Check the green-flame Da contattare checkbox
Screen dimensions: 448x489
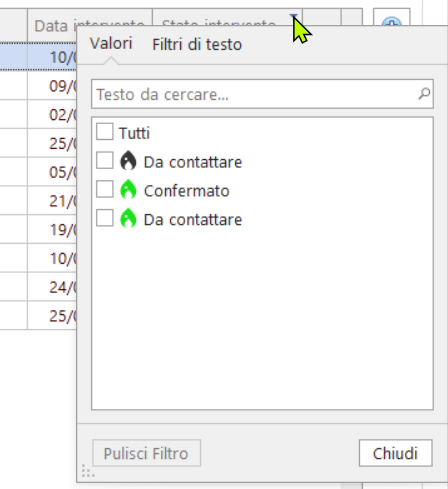coord(105,218)
